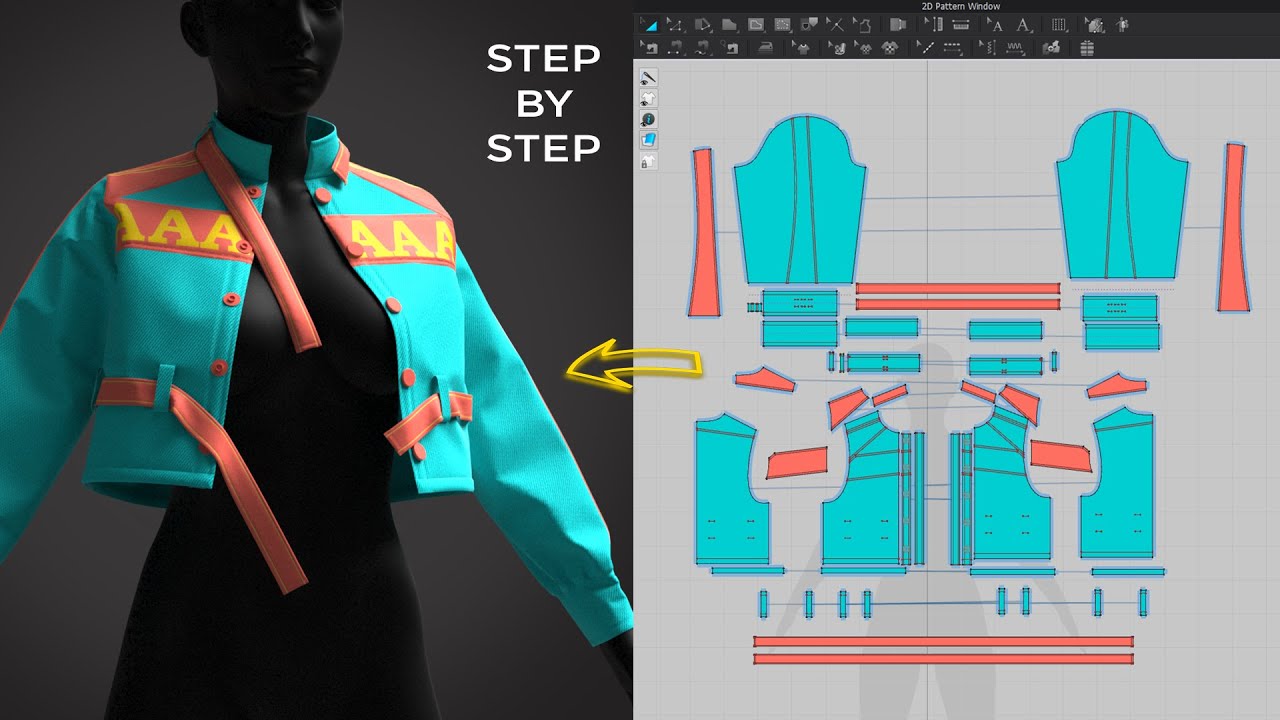Select the Edit Puckering tool

[x=987, y=47]
